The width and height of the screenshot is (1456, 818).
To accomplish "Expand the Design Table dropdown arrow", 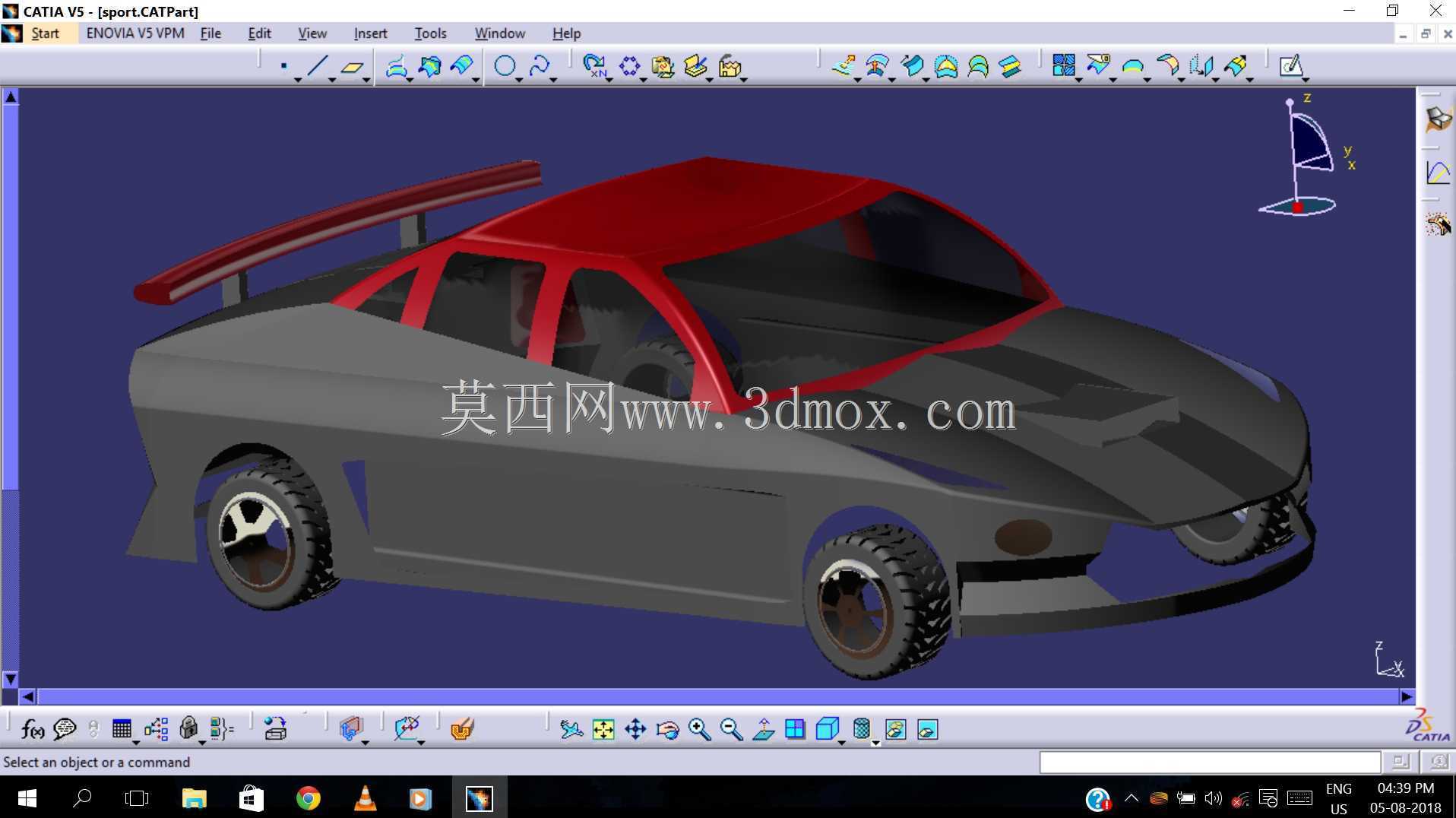I will coord(135,743).
